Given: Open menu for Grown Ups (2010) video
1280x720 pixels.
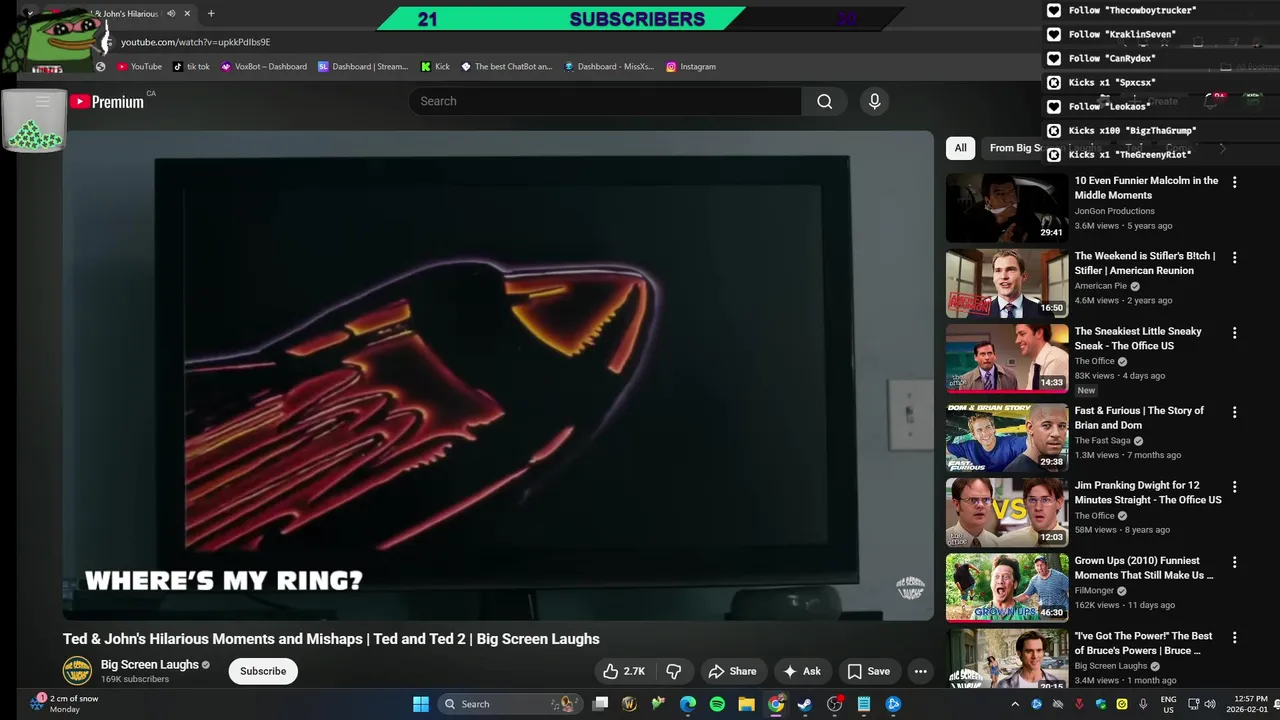Looking at the screenshot, I should [x=1234, y=562].
